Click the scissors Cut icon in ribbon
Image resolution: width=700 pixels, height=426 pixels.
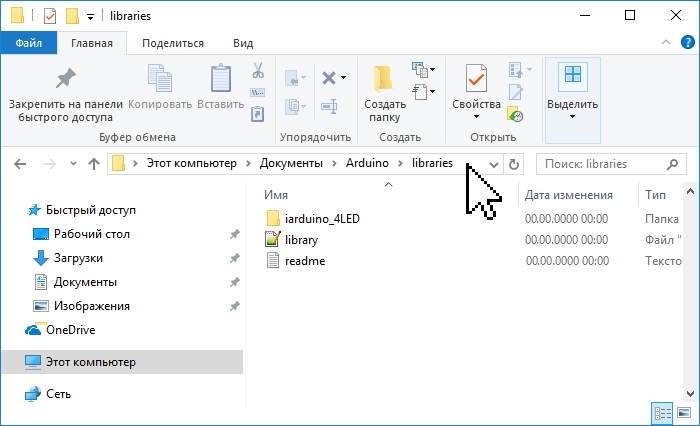258,70
